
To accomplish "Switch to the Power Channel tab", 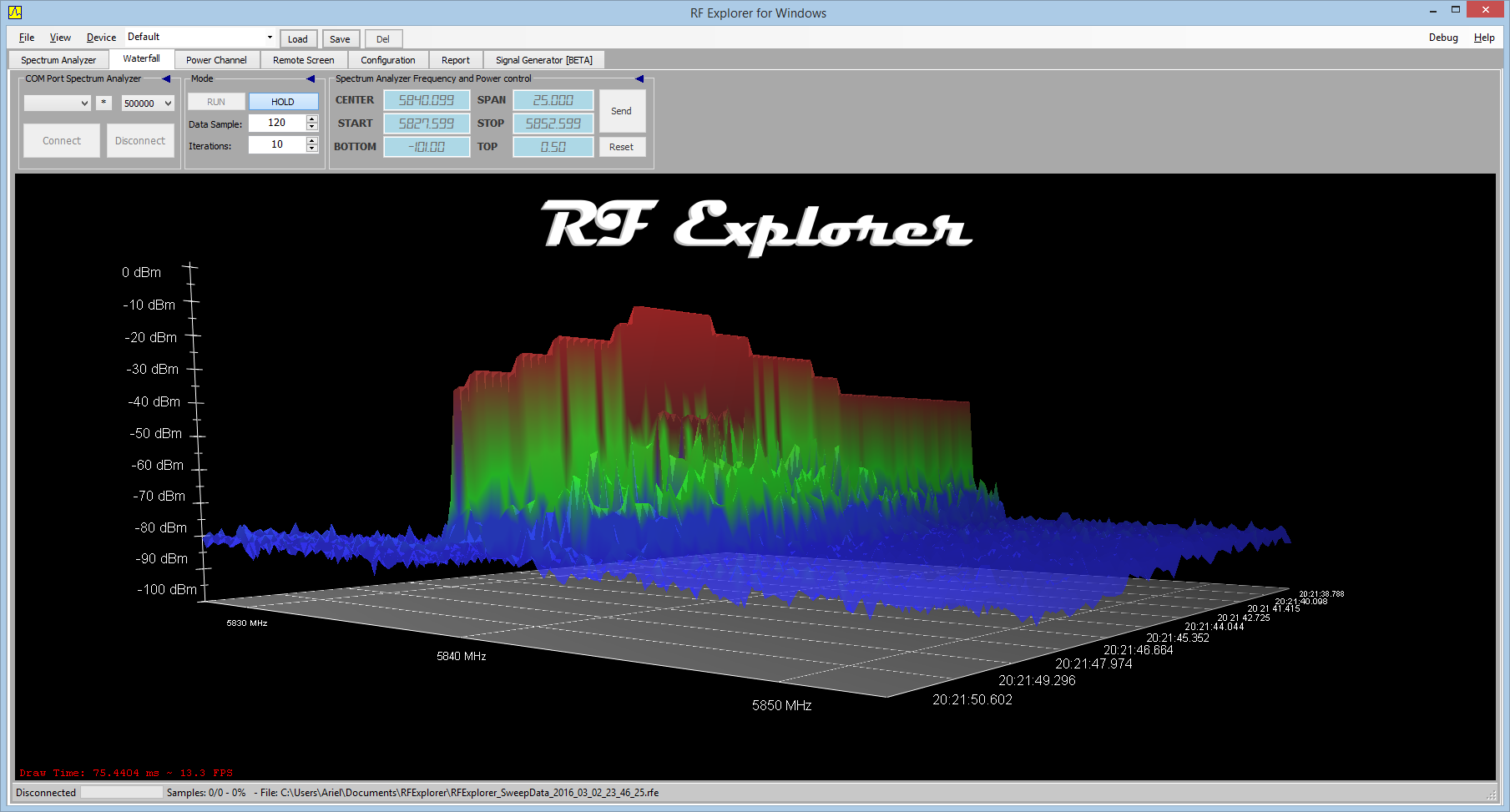I will [x=216, y=60].
